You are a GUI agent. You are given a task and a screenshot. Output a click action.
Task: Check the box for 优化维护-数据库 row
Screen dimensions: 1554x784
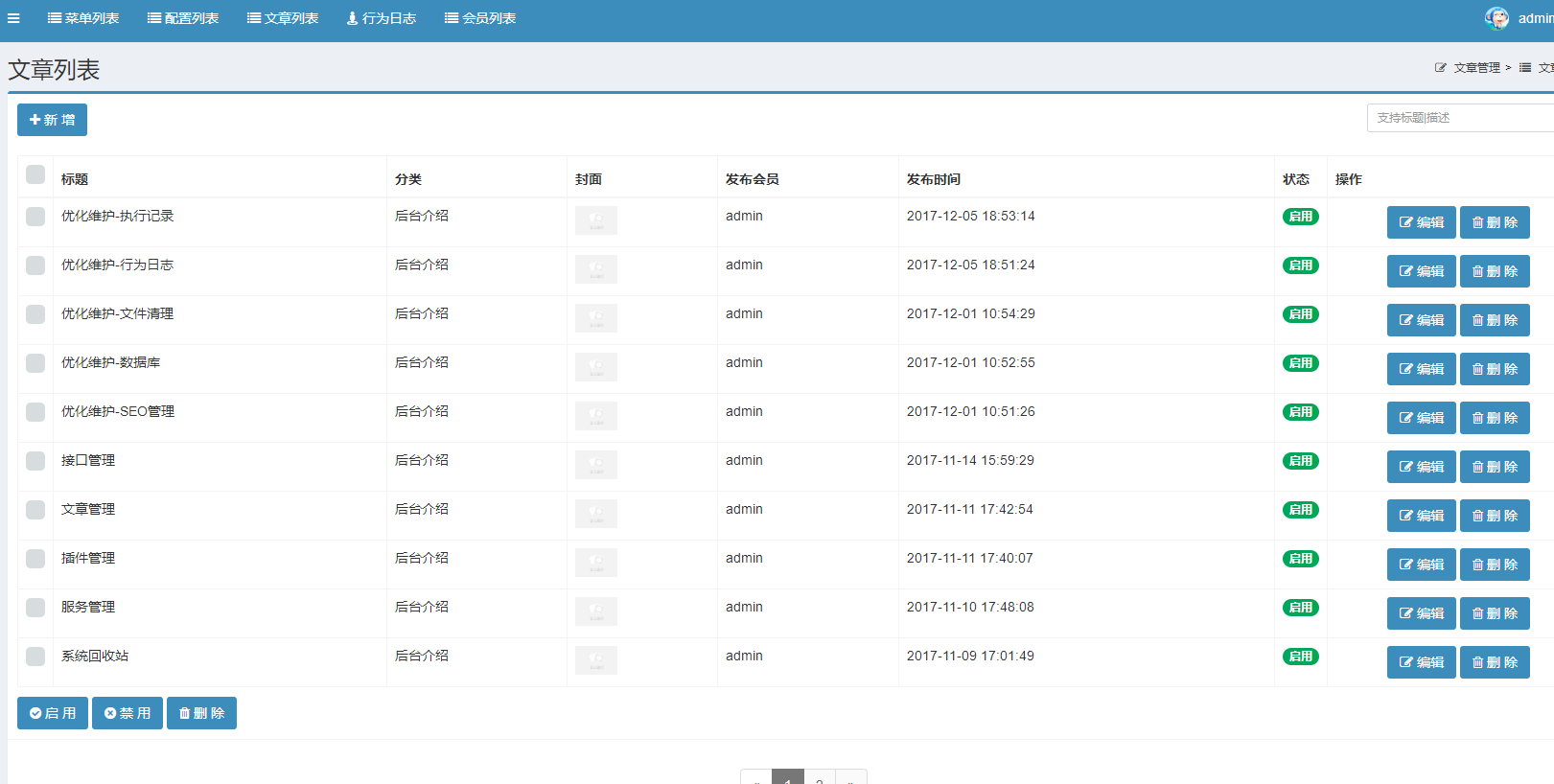(35, 363)
